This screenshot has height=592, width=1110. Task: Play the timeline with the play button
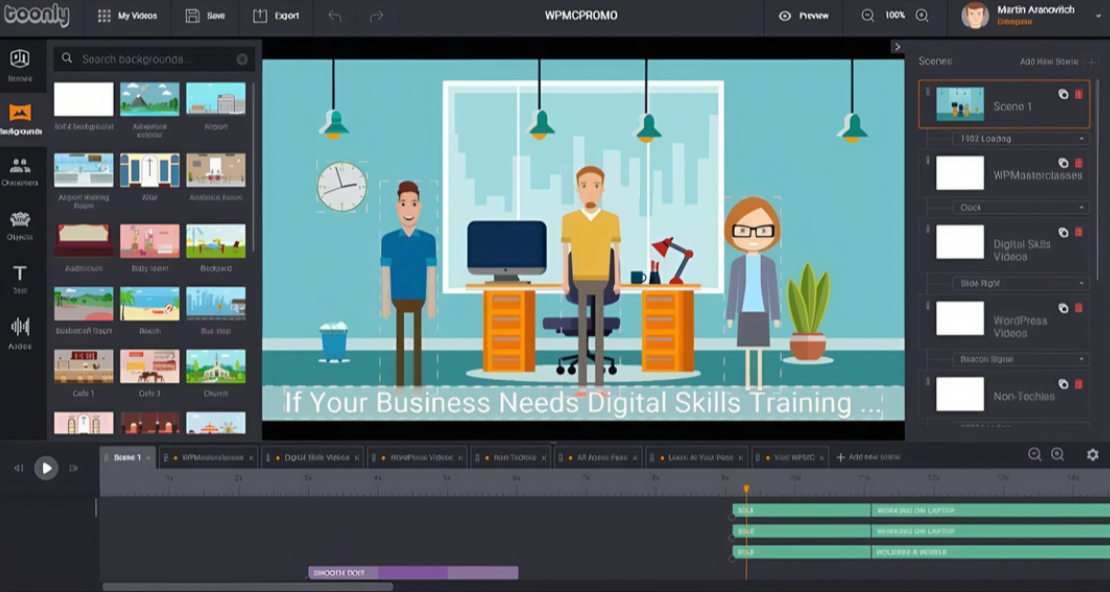[x=46, y=468]
